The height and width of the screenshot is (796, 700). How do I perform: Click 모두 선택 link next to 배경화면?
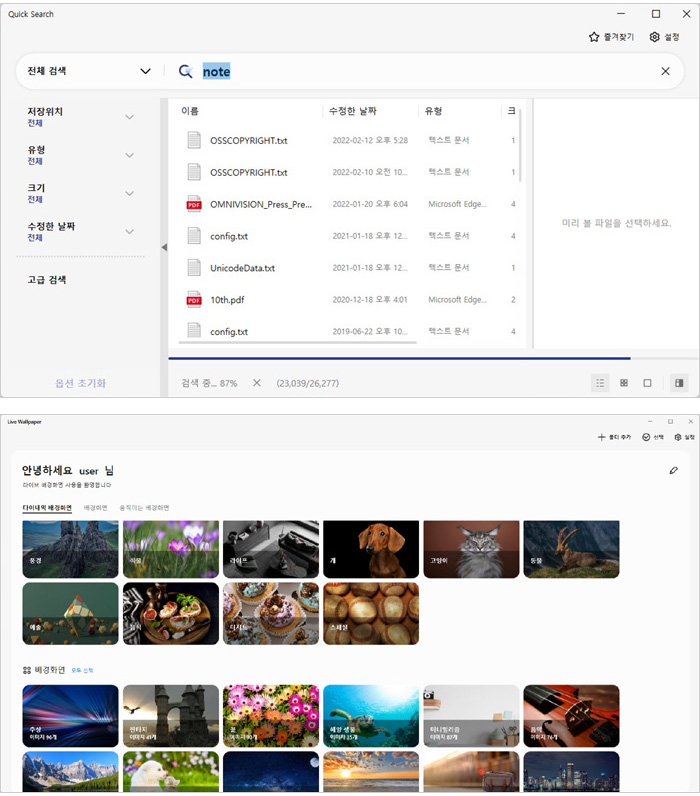point(82,671)
